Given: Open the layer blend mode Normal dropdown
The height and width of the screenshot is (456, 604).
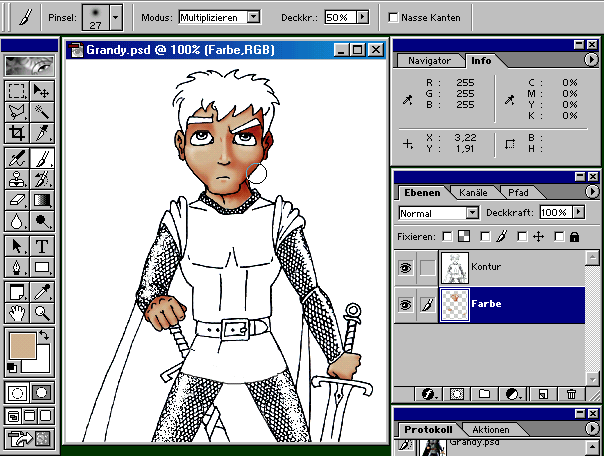Looking at the screenshot, I should coord(472,213).
